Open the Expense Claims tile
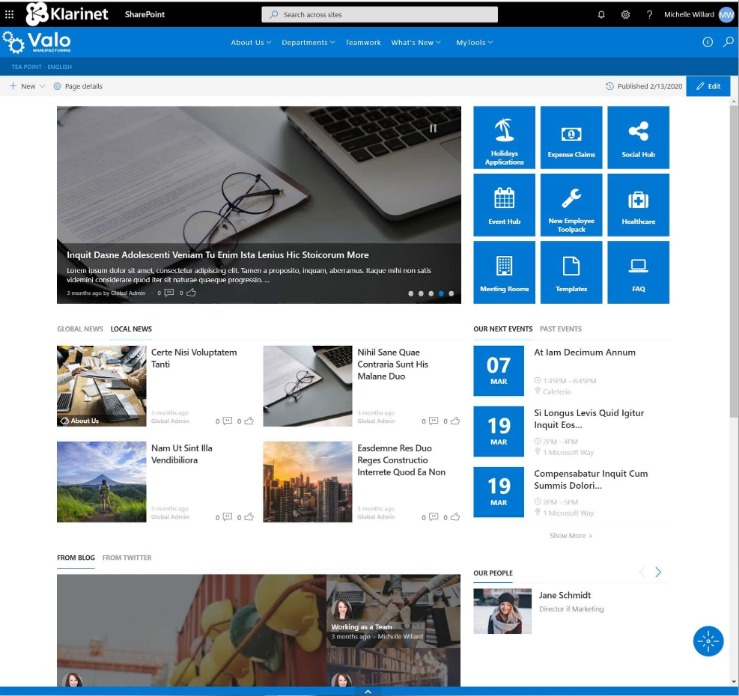 click(x=571, y=137)
